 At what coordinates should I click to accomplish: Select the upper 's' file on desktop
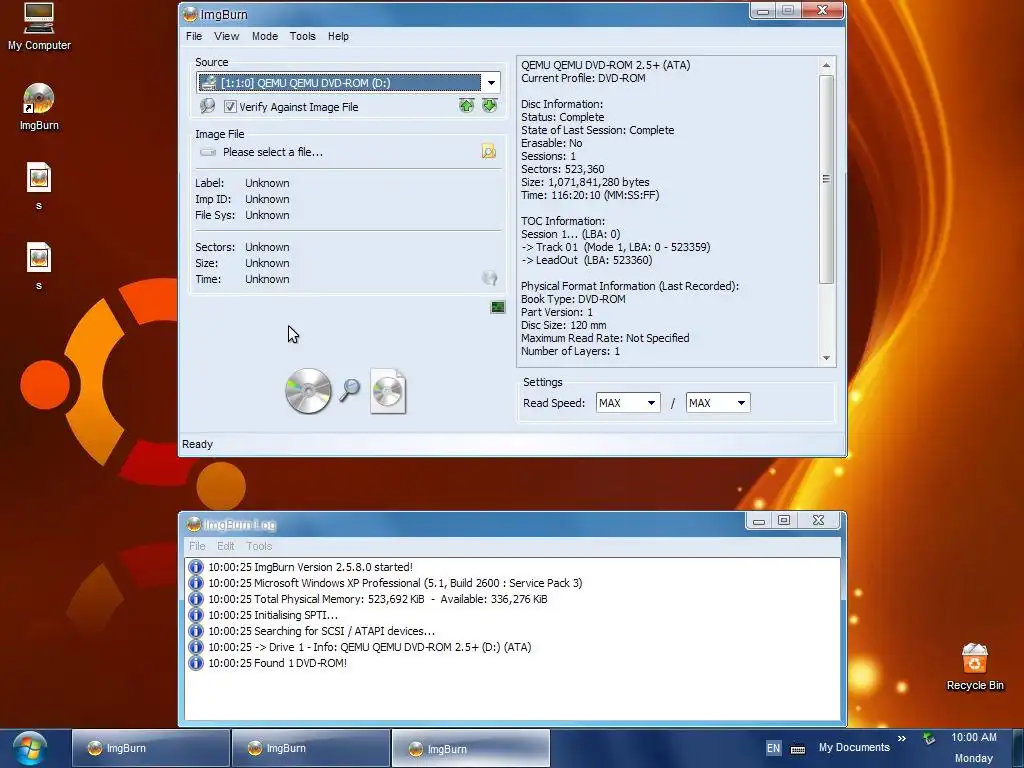39,186
